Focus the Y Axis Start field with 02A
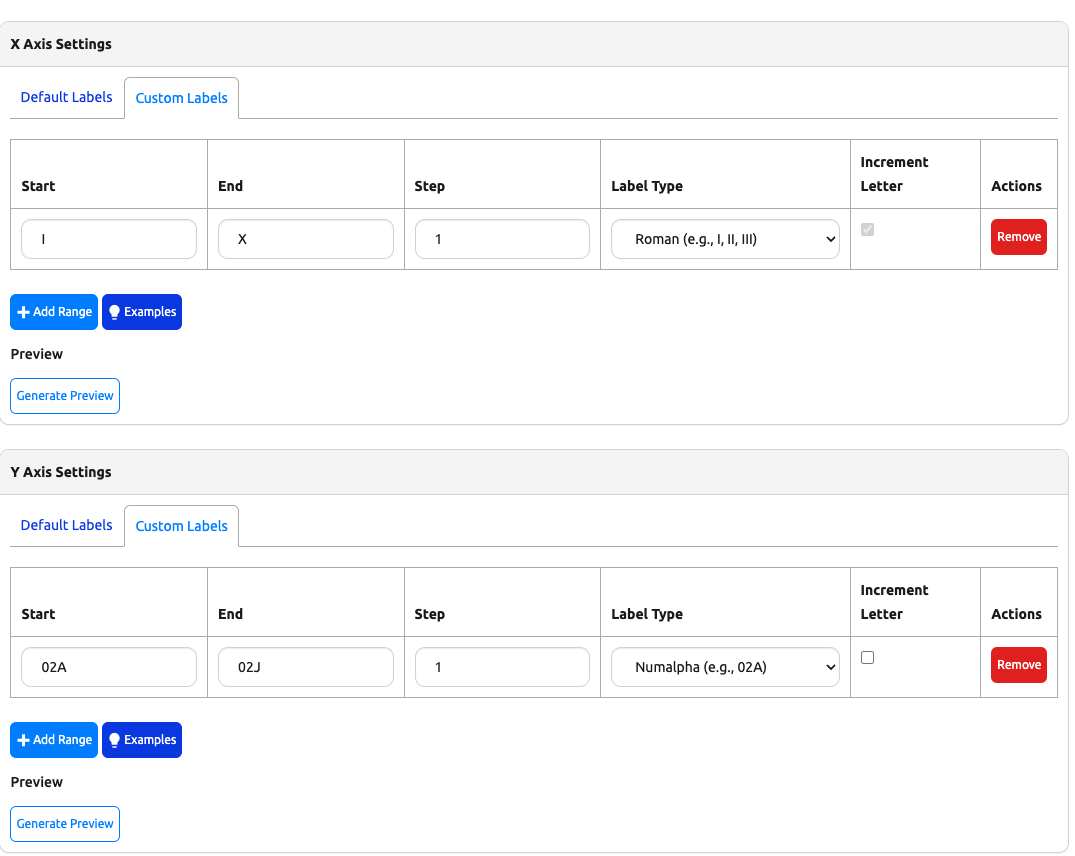Viewport: 1075px width, 856px height. pyautogui.click(x=109, y=667)
